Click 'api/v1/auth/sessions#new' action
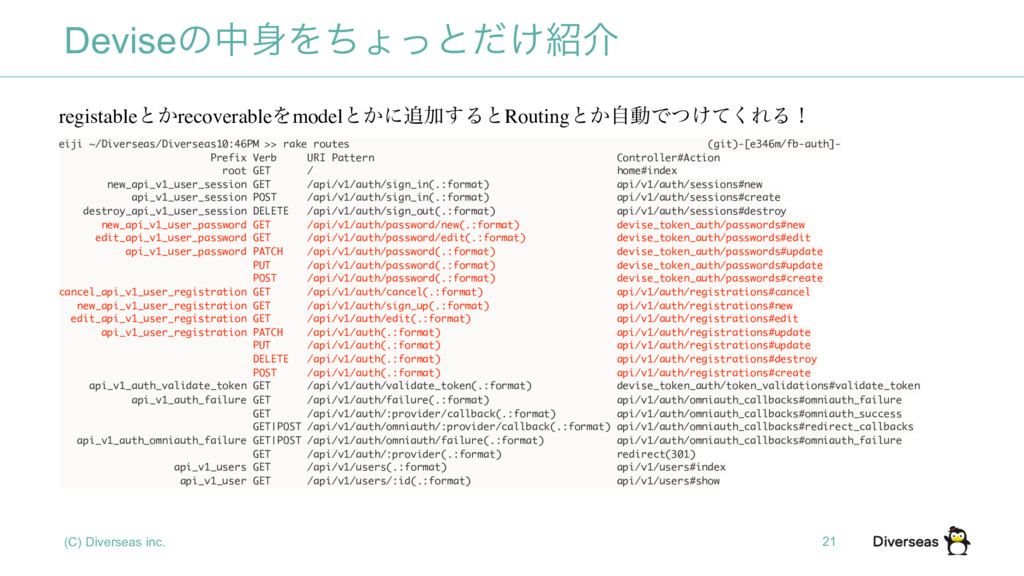The height and width of the screenshot is (576, 1024). pyautogui.click(x=689, y=184)
